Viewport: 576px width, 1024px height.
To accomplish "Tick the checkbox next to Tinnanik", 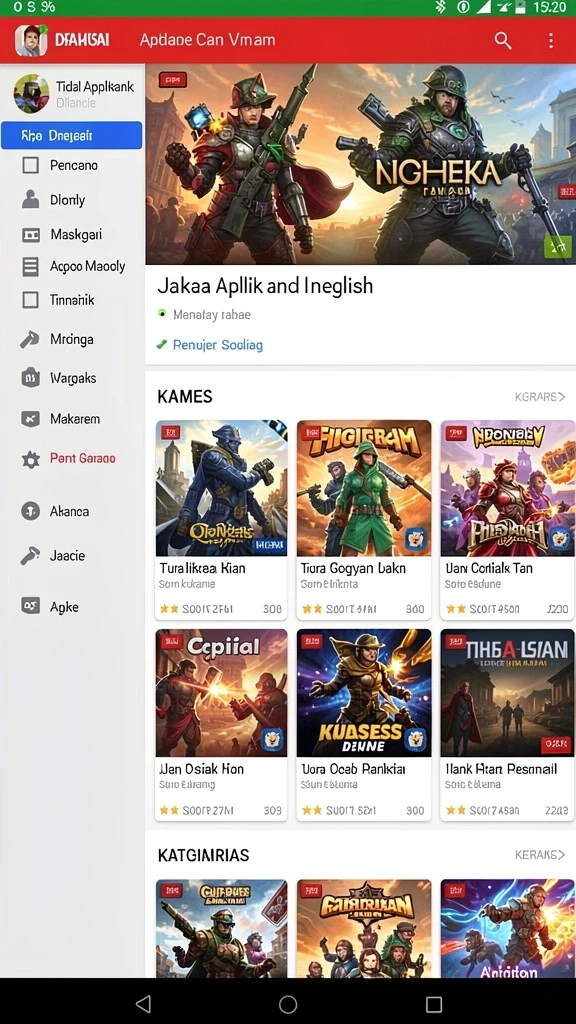I will 31,300.
